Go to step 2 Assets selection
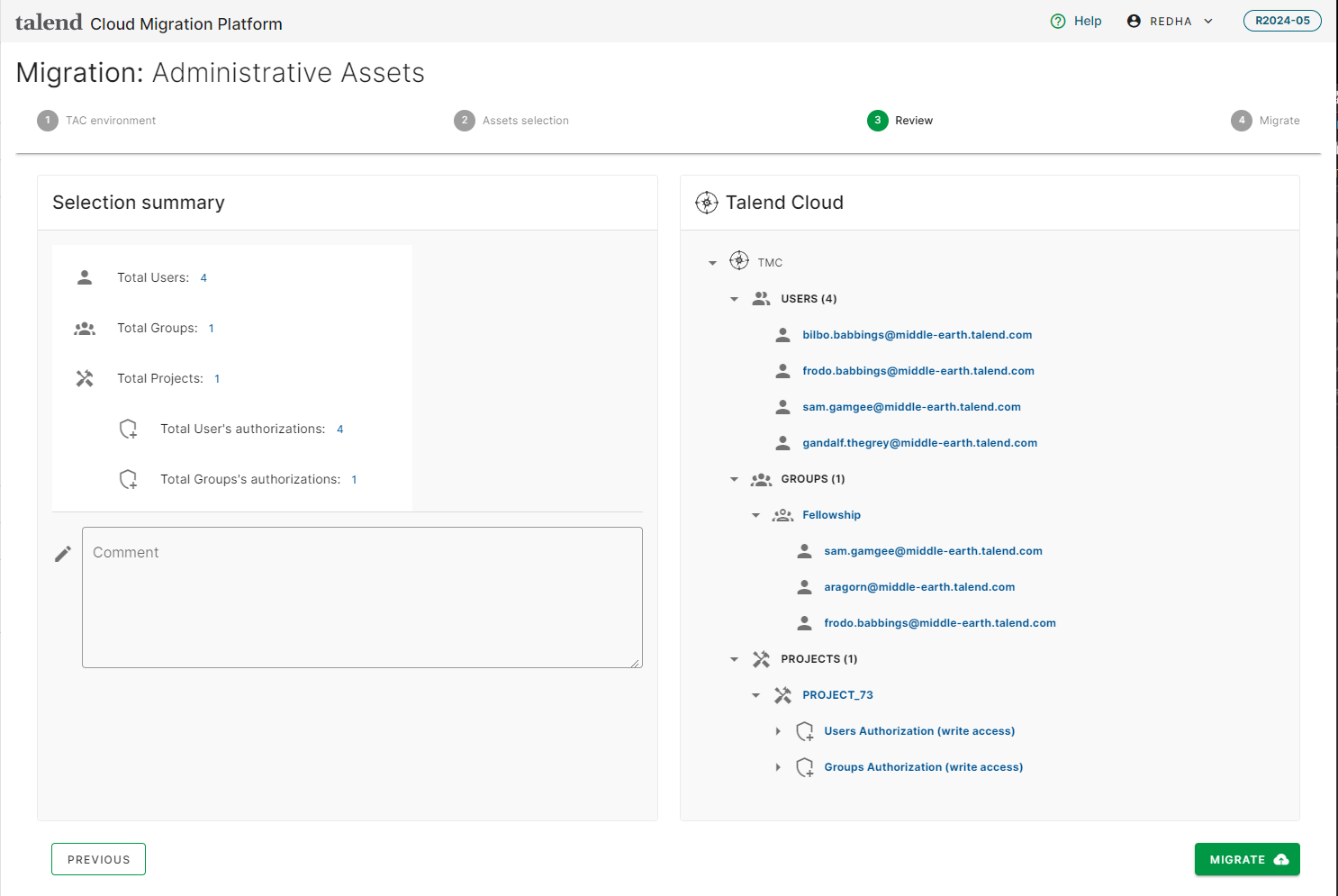 (x=511, y=121)
